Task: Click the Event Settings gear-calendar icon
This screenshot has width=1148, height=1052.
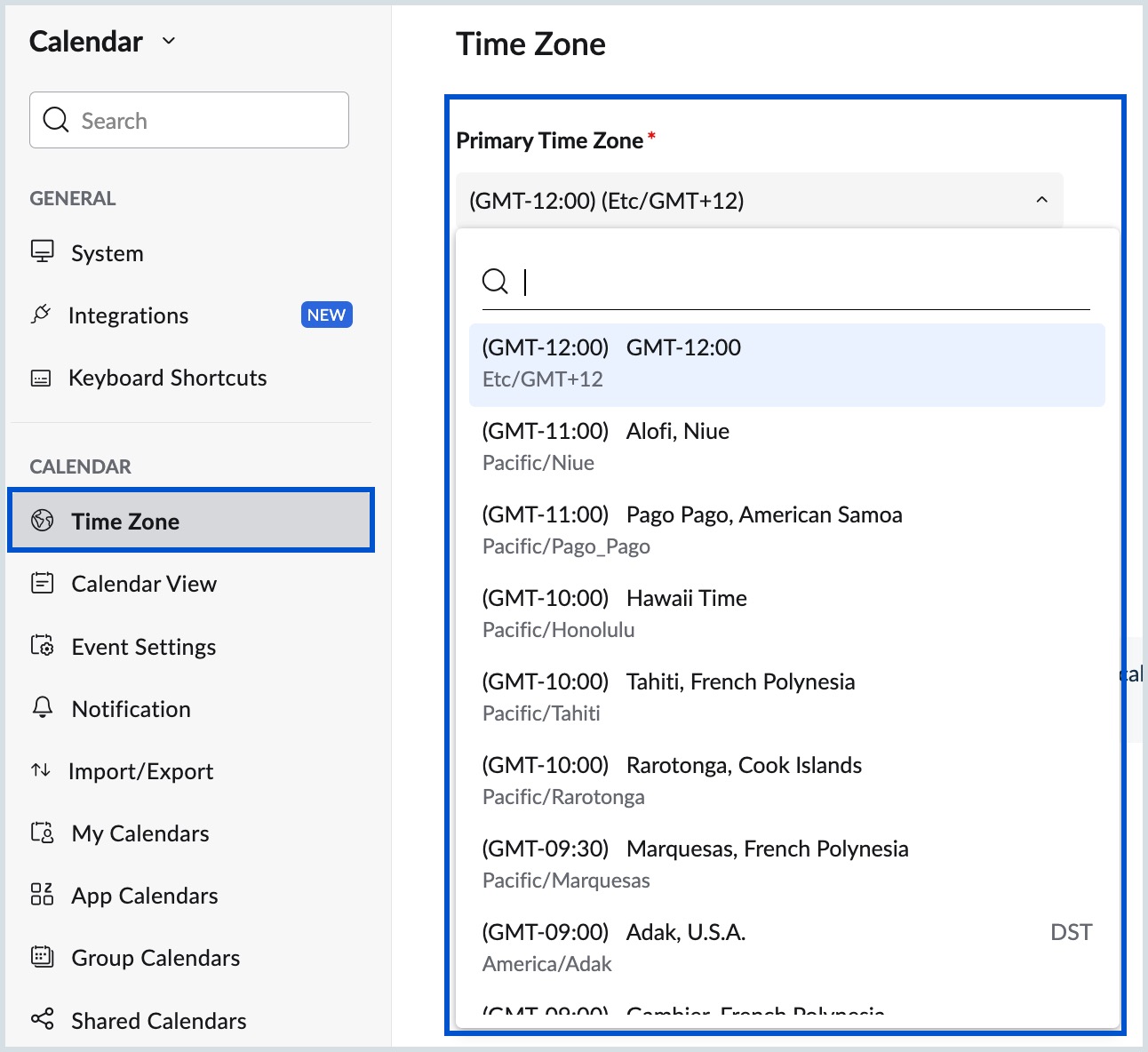Action: [x=42, y=646]
